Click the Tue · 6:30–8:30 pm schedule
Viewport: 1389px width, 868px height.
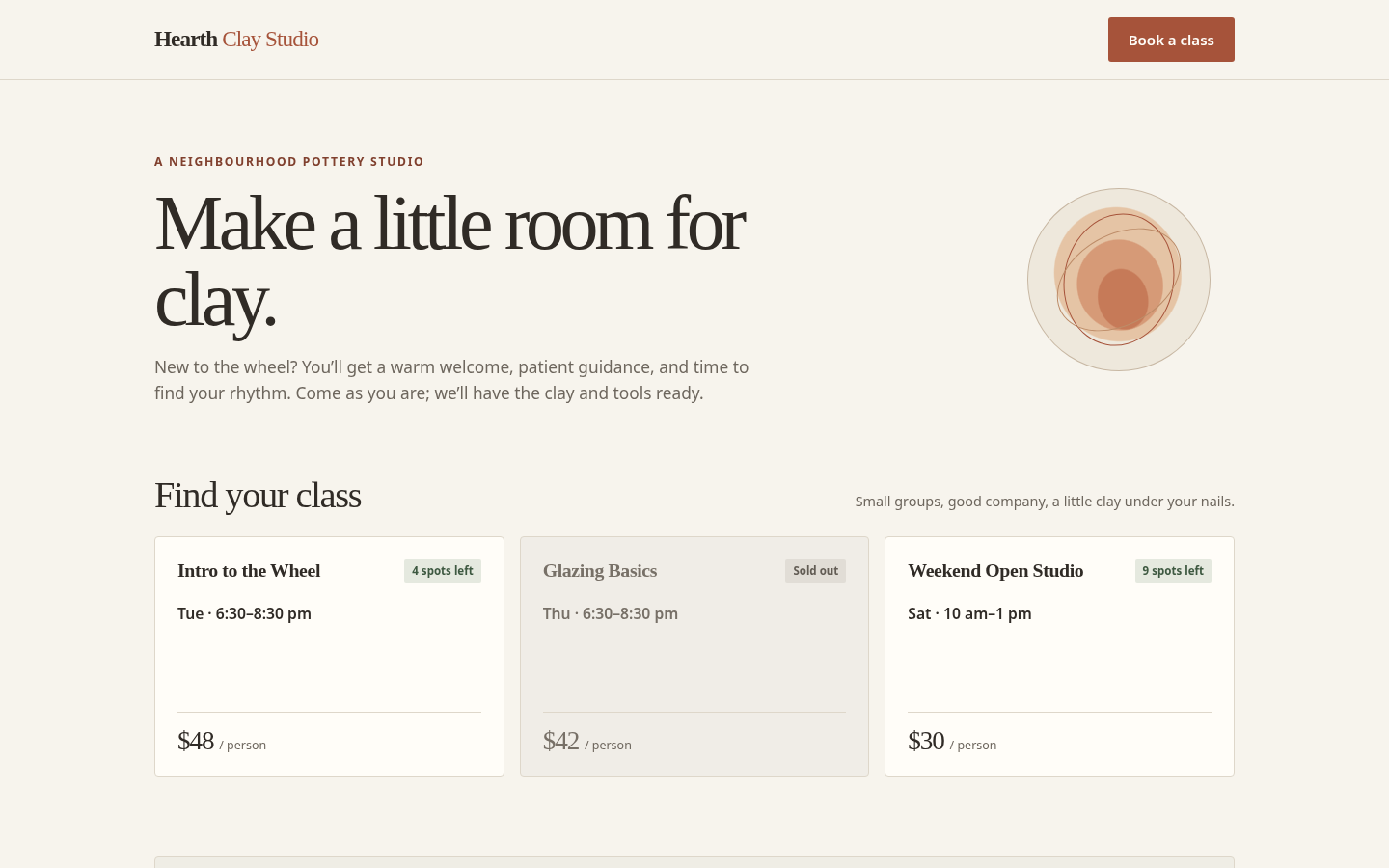point(244,613)
